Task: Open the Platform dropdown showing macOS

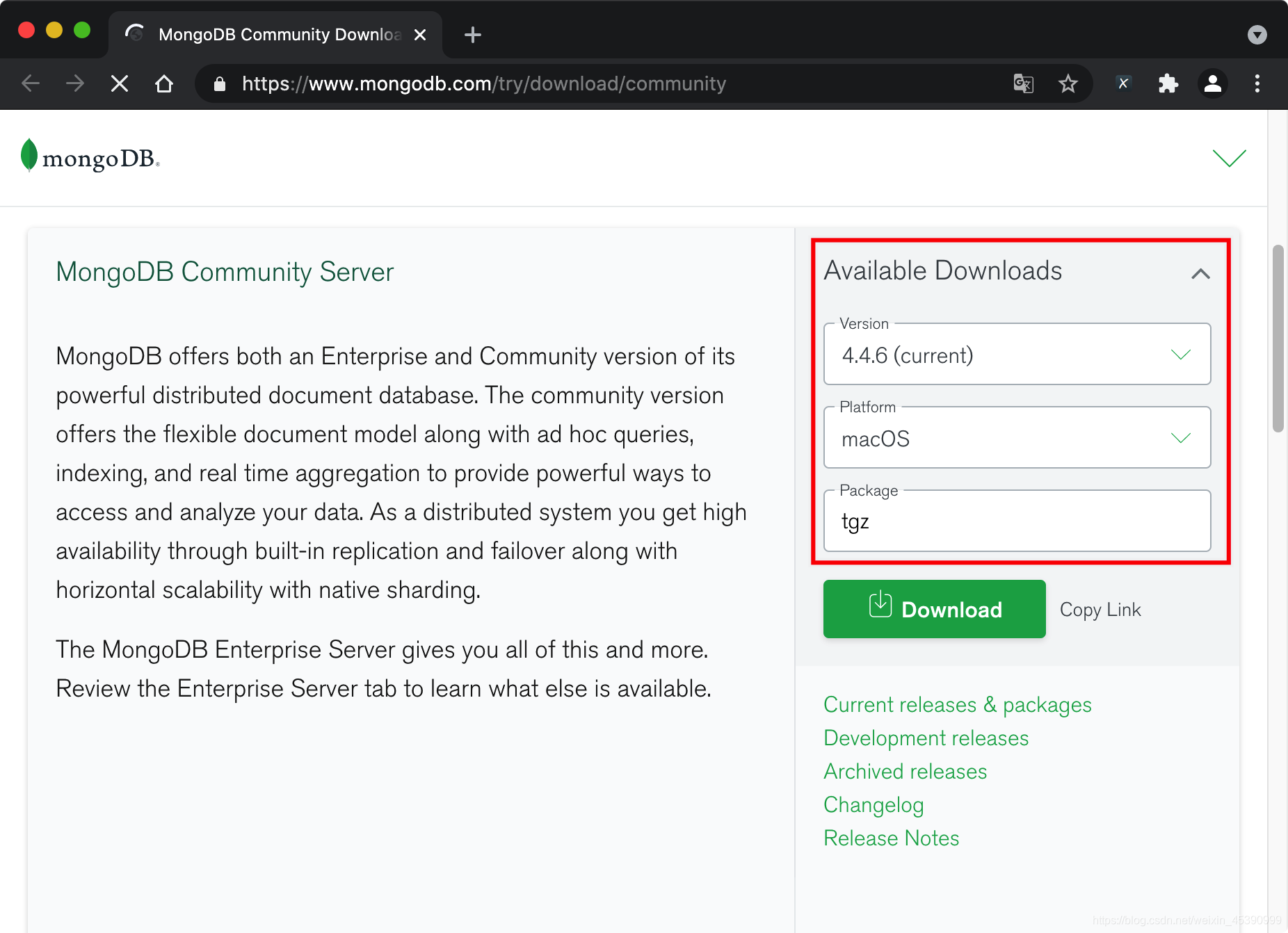Action: (x=1180, y=438)
